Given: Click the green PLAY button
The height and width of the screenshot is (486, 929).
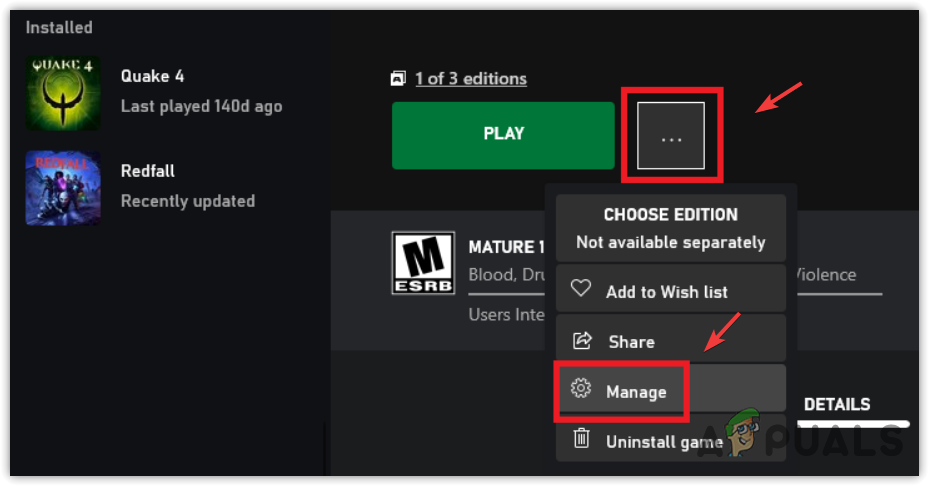Looking at the screenshot, I should [503, 134].
